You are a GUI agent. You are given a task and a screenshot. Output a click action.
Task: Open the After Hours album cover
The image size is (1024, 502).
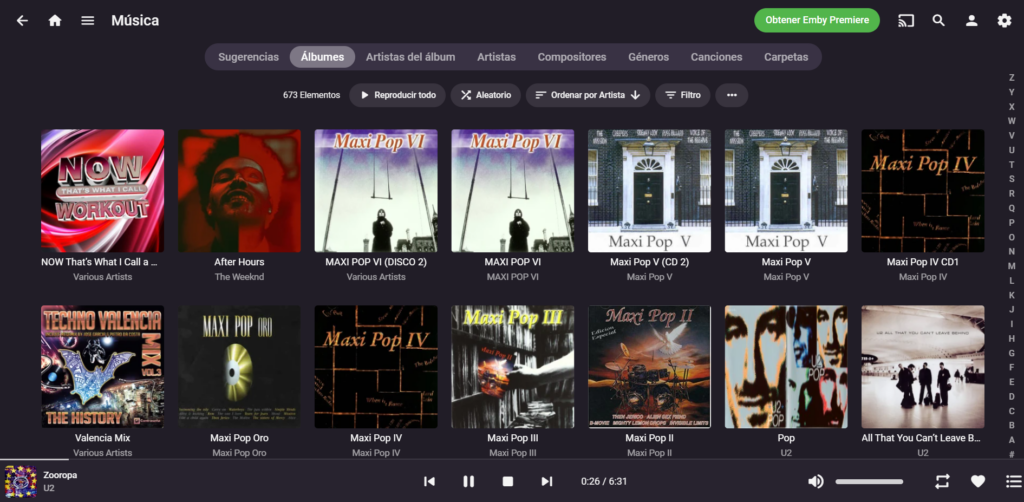(x=240, y=191)
